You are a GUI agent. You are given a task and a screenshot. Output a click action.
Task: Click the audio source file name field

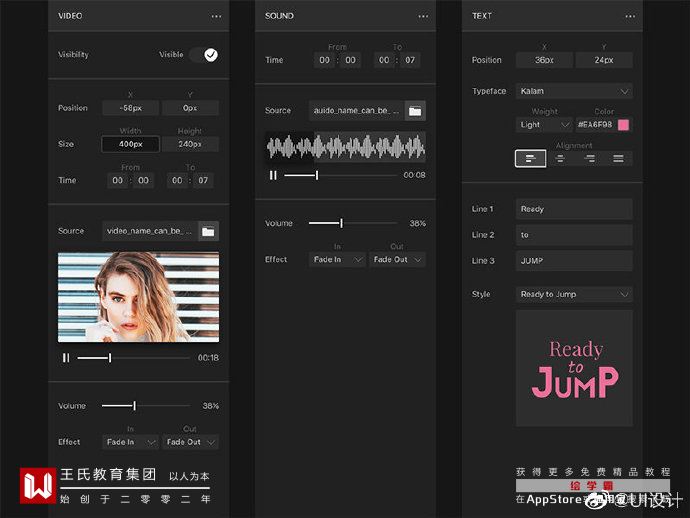(x=357, y=111)
